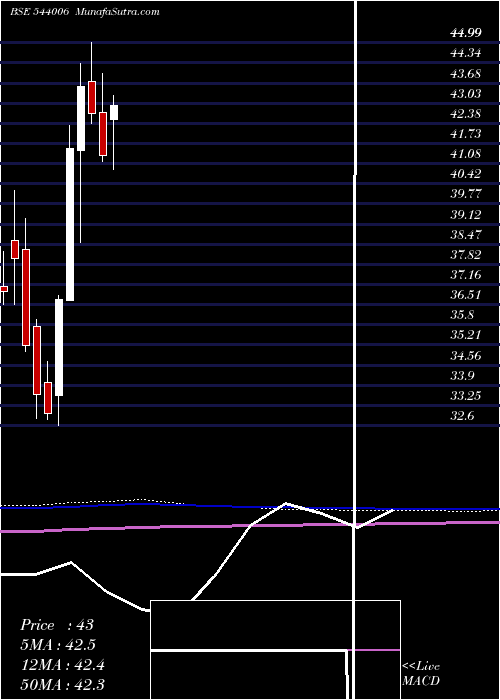Click the 36.51 price axis label

click(x=466, y=295)
